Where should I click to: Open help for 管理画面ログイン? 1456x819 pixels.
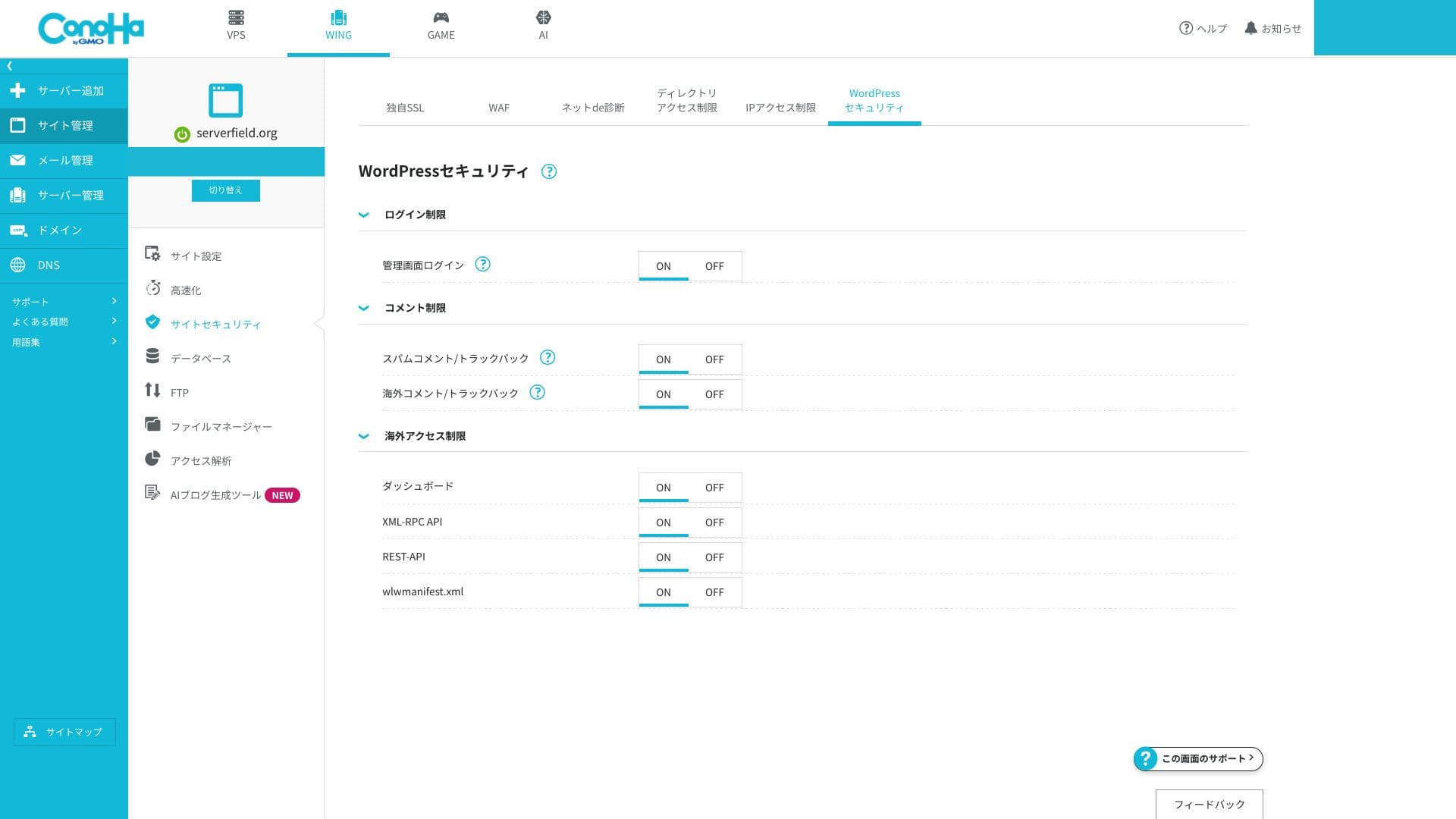(x=482, y=264)
